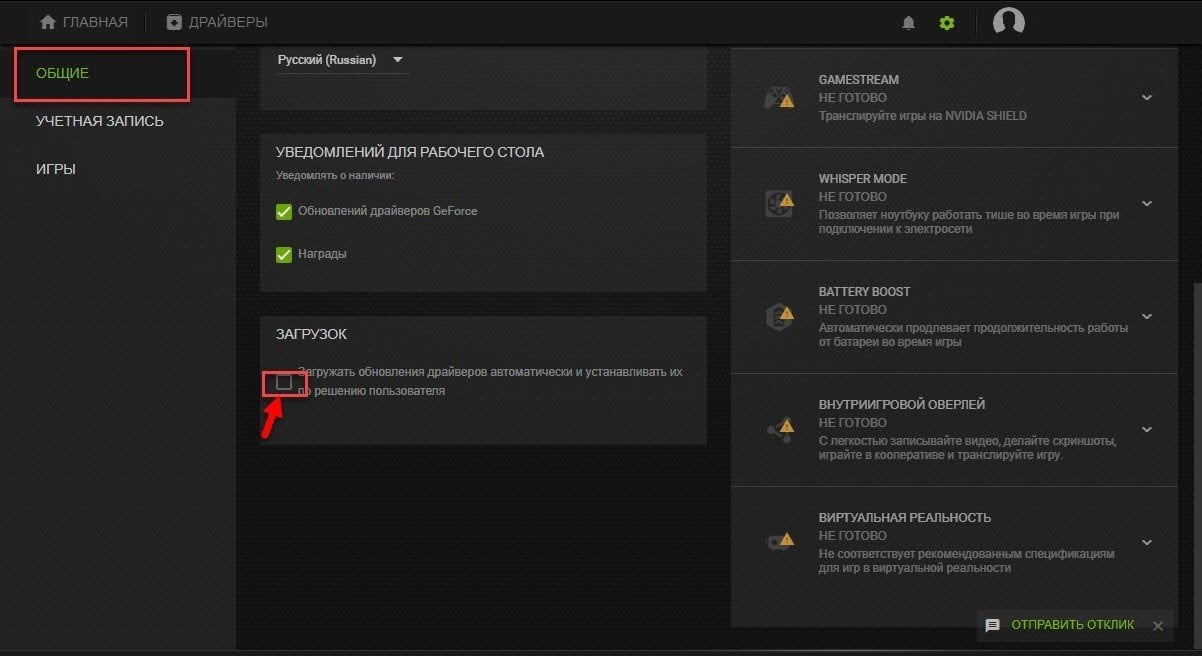Click the УВЕДОМЛЕНИЙ ДЛЯ РАБОЧЕГО СТОЛА heading
Viewport: 1202px width, 656px height.
tap(410, 152)
